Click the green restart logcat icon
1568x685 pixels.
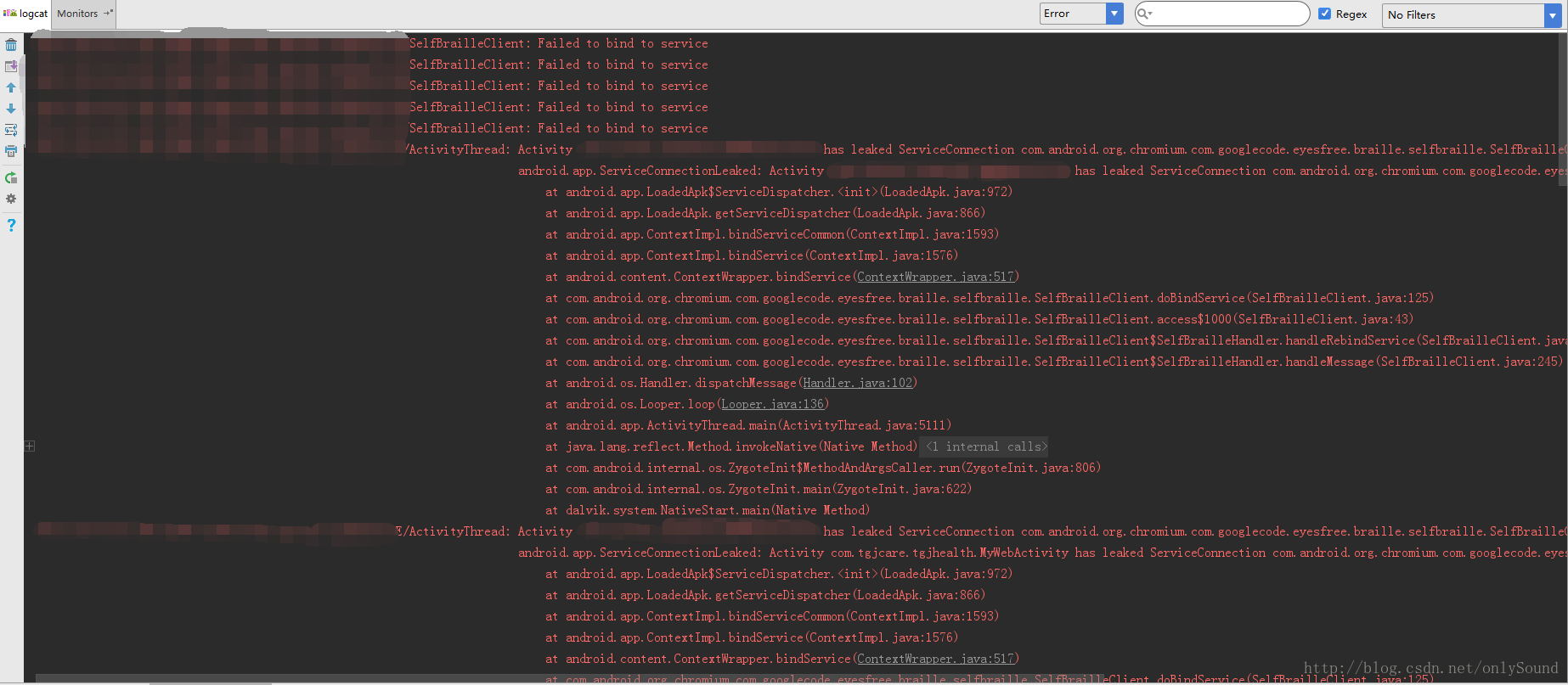11,178
